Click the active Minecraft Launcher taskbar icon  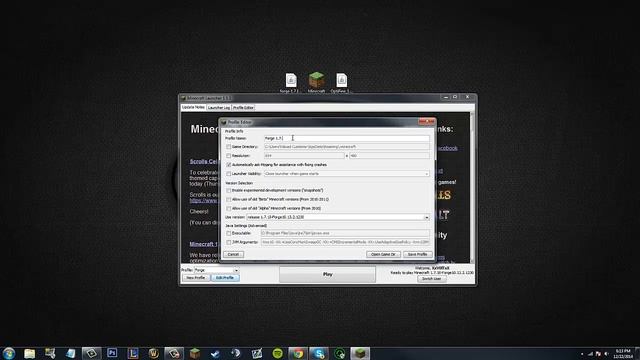[x=360, y=353]
